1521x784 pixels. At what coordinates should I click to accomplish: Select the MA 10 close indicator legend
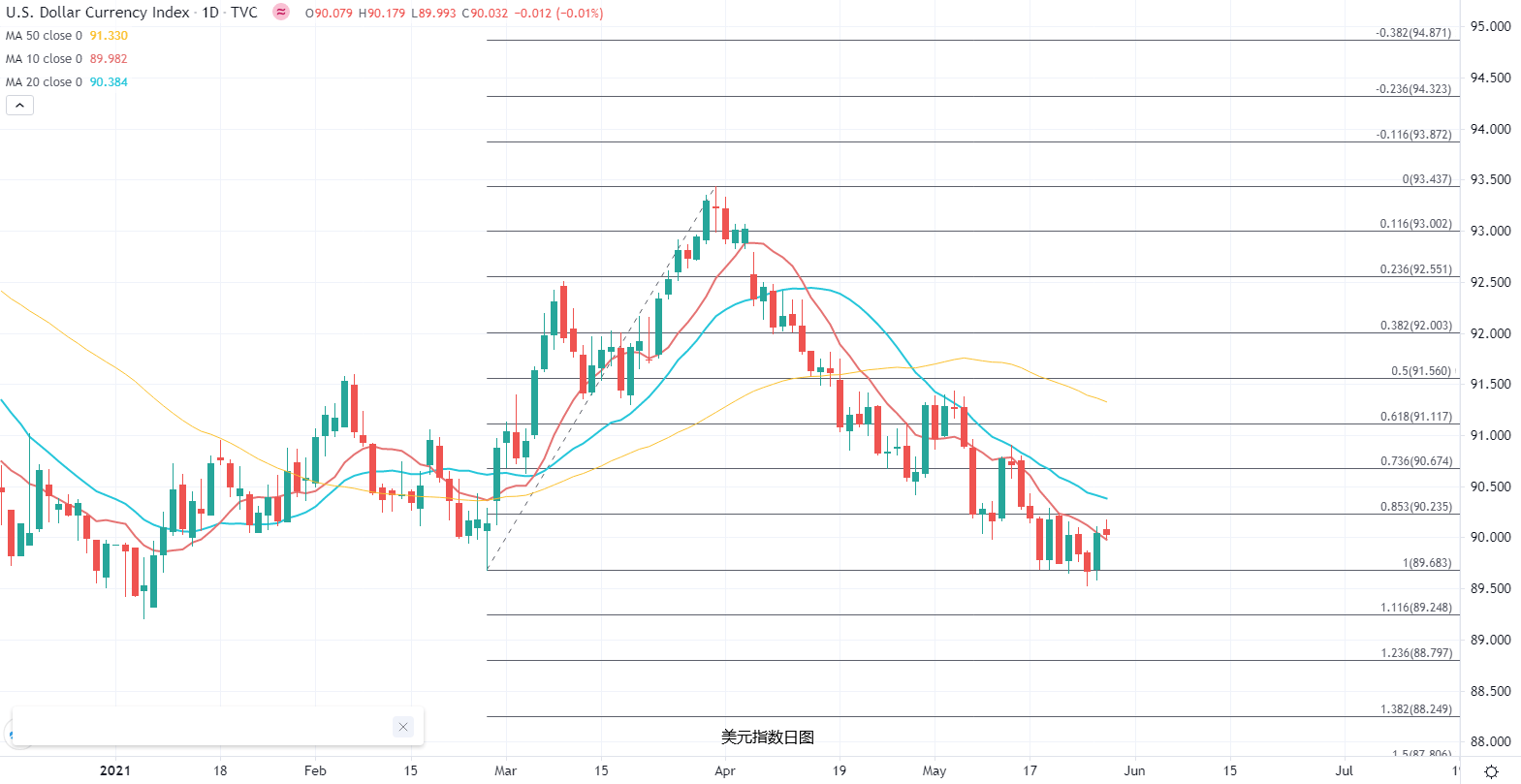[x=44, y=59]
